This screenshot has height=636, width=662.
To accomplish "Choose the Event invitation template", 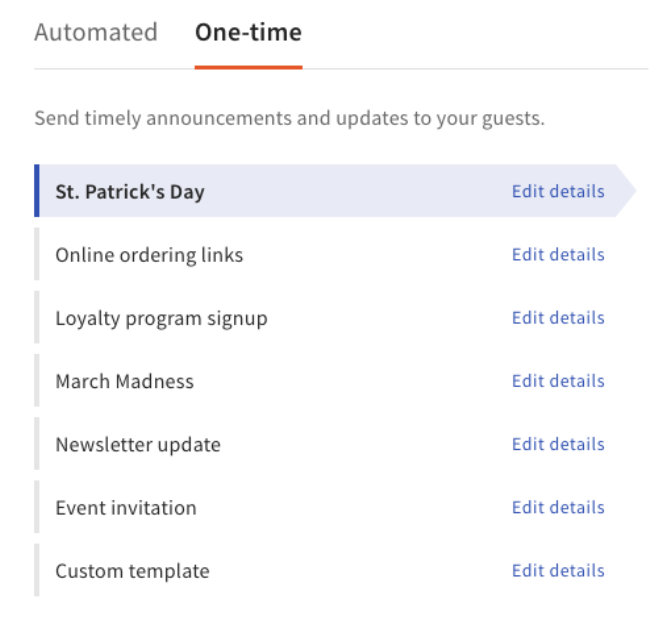I will point(126,507).
